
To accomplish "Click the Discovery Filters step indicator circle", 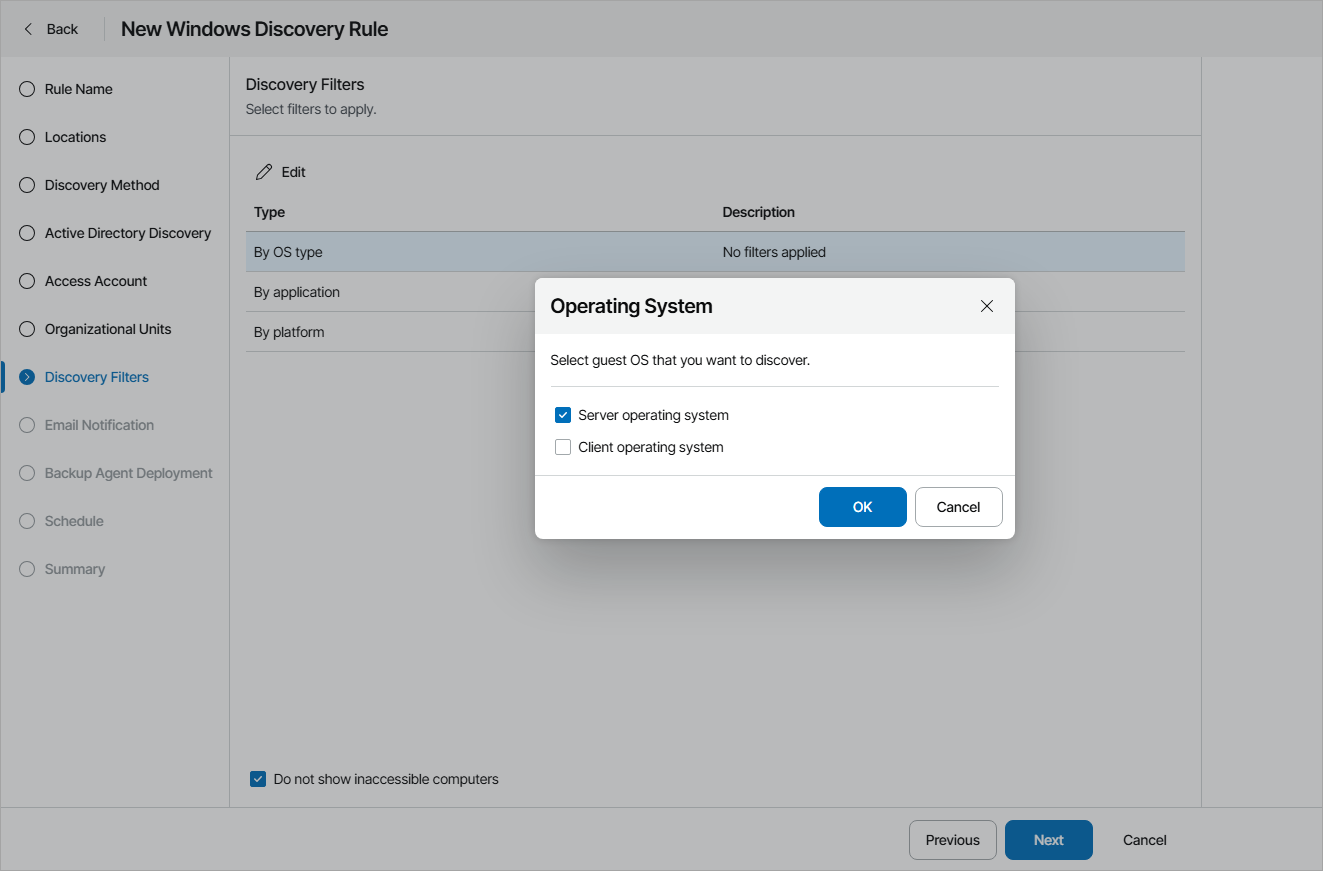I will pos(26,377).
